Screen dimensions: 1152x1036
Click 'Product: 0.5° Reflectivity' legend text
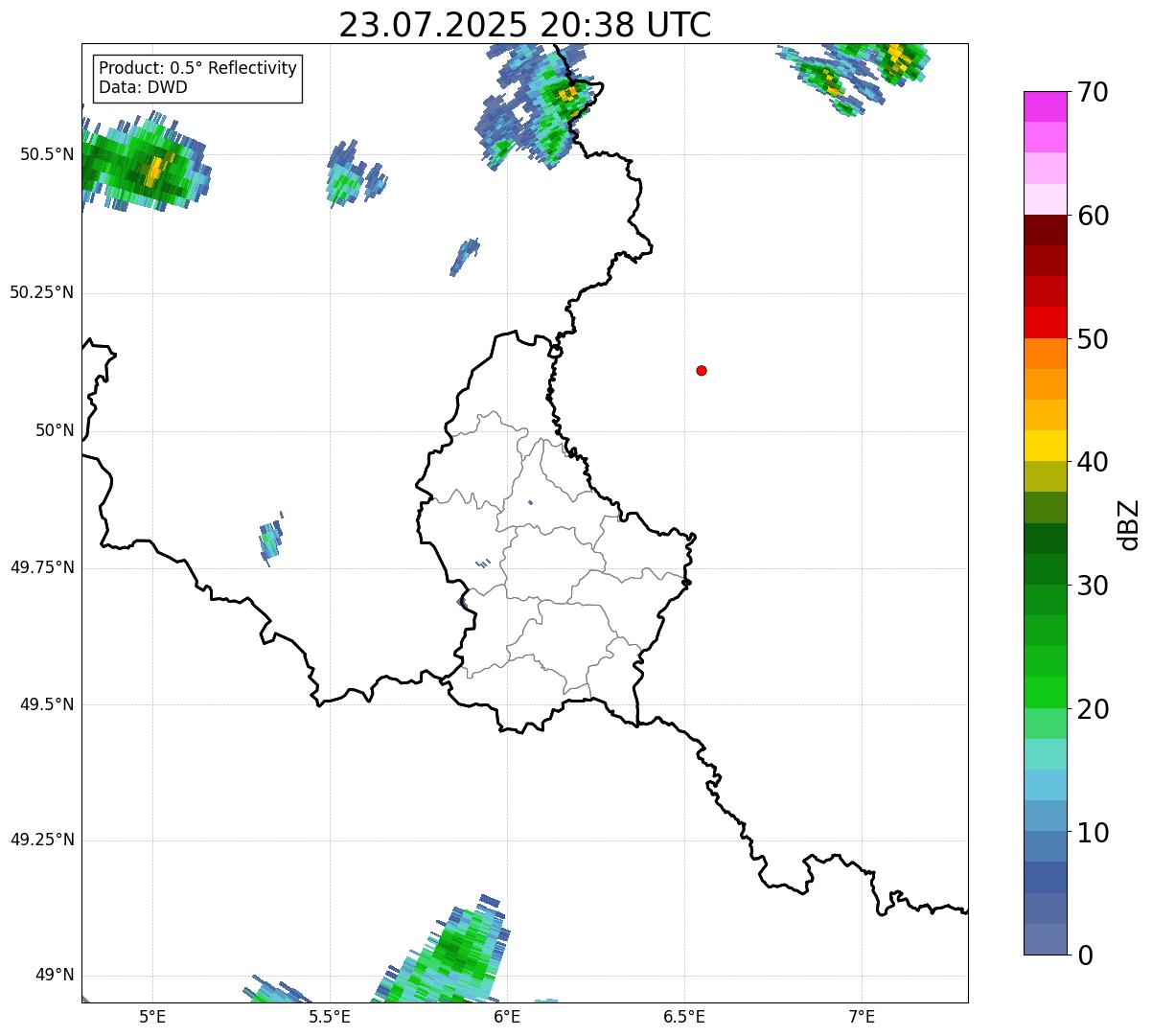point(197,69)
